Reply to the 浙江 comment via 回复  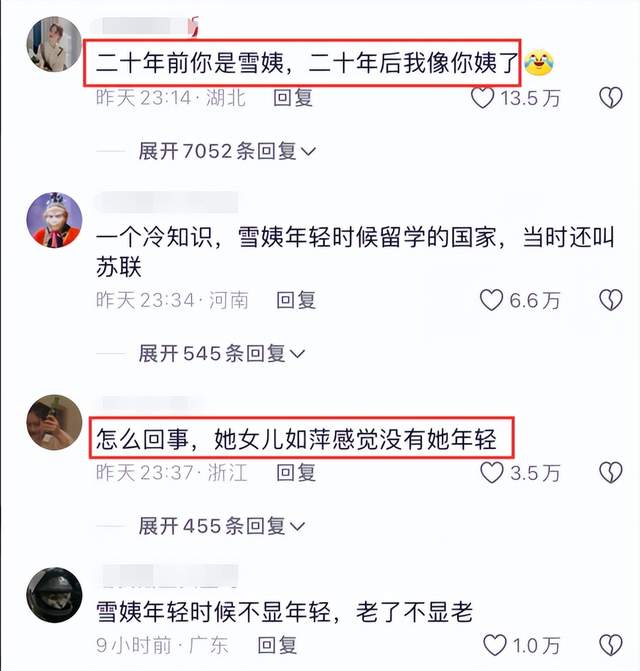click(x=296, y=472)
